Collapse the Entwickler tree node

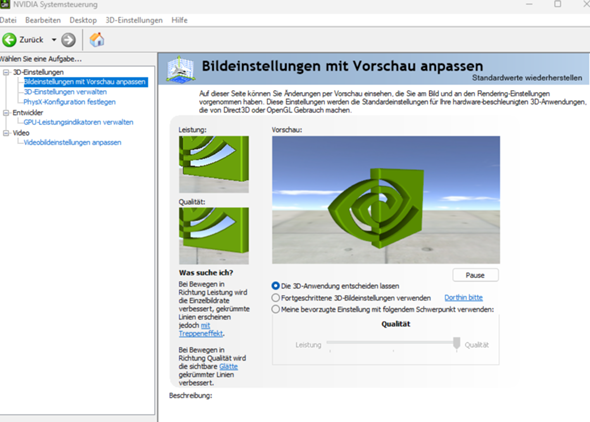click(6, 112)
